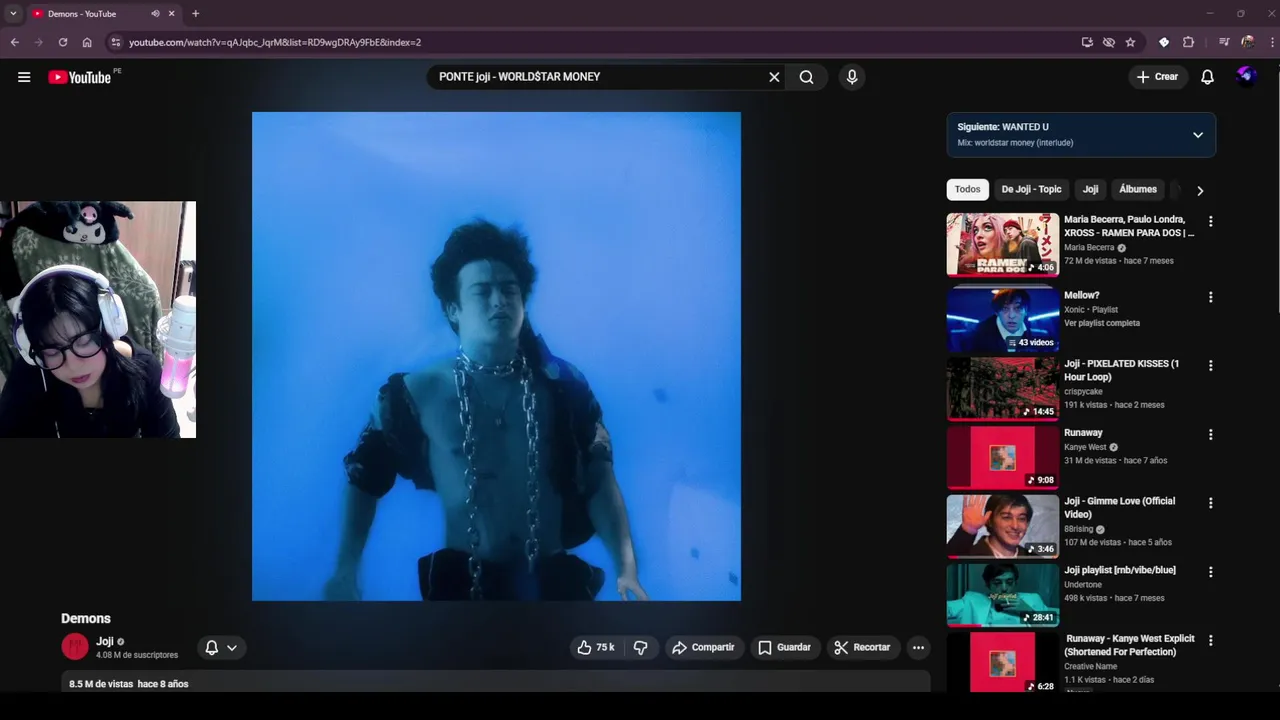Like the video with 75 k likes
The height and width of the screenshot is (720, 1280).
[x=596, y=647]
